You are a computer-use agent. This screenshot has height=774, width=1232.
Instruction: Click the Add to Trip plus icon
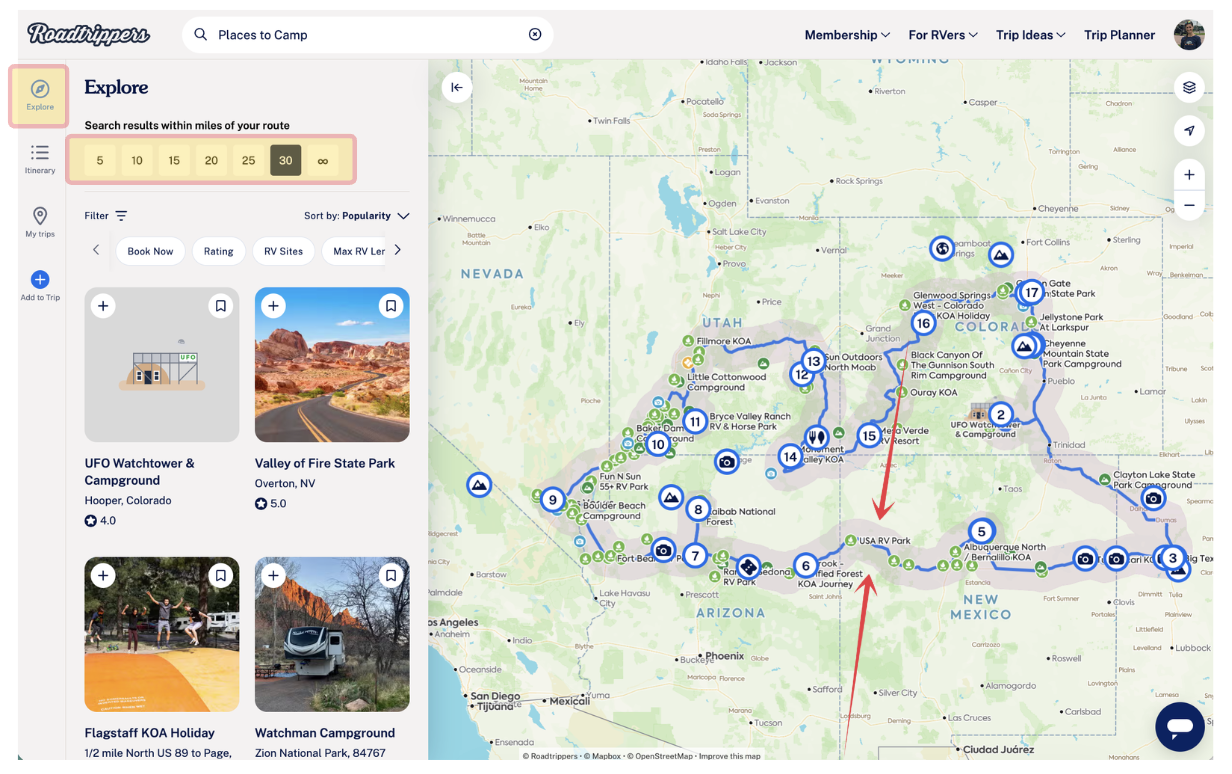click(x=39, y=280)
